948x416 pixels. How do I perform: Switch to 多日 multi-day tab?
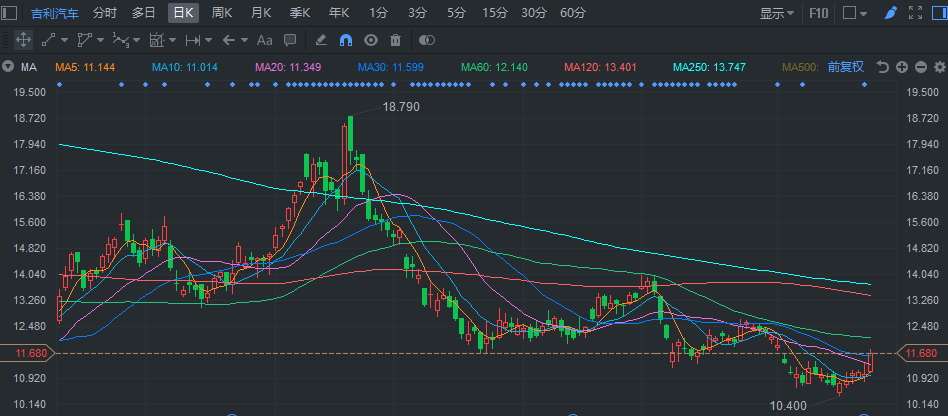coord(144,13)
